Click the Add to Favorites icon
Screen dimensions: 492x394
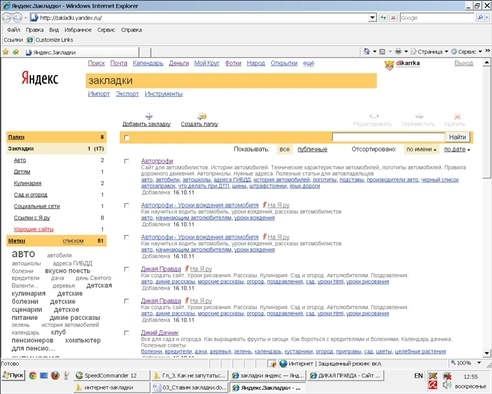point(16,52)
